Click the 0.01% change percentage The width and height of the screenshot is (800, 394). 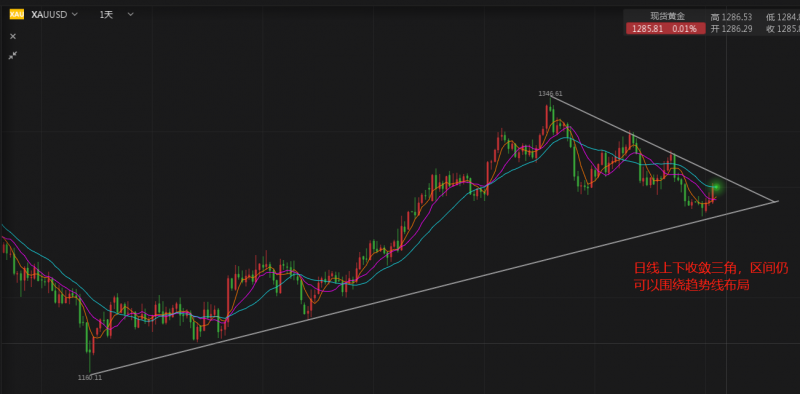click(684, 29)
